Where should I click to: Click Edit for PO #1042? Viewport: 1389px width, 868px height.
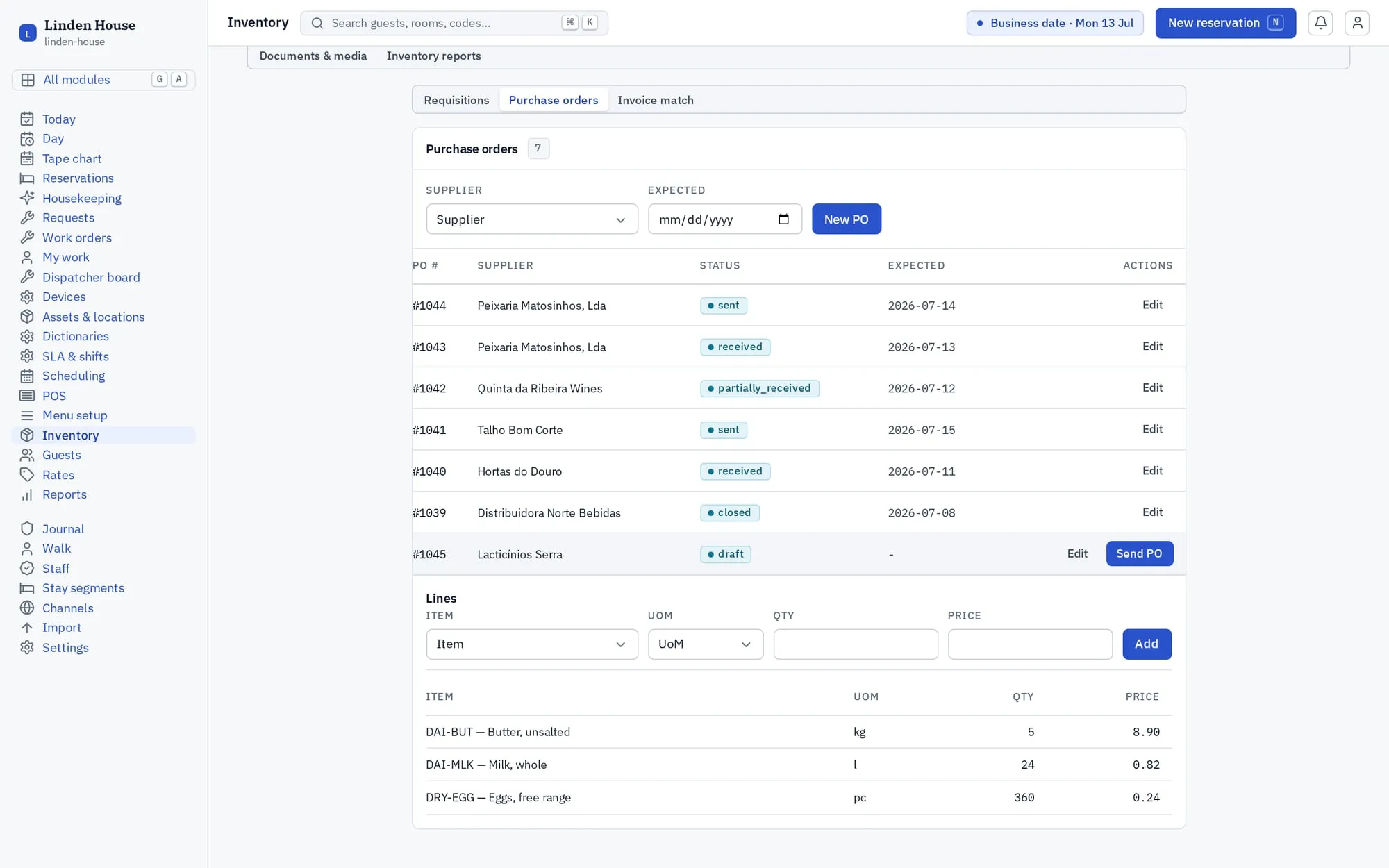click(1153, 387)
